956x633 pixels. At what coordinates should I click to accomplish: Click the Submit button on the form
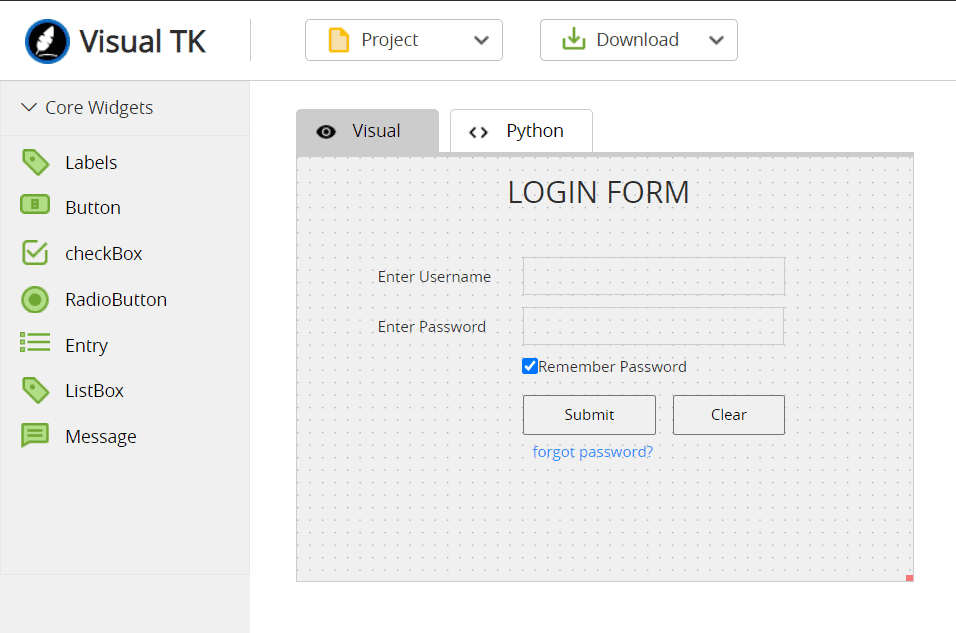tap(589, 414)
